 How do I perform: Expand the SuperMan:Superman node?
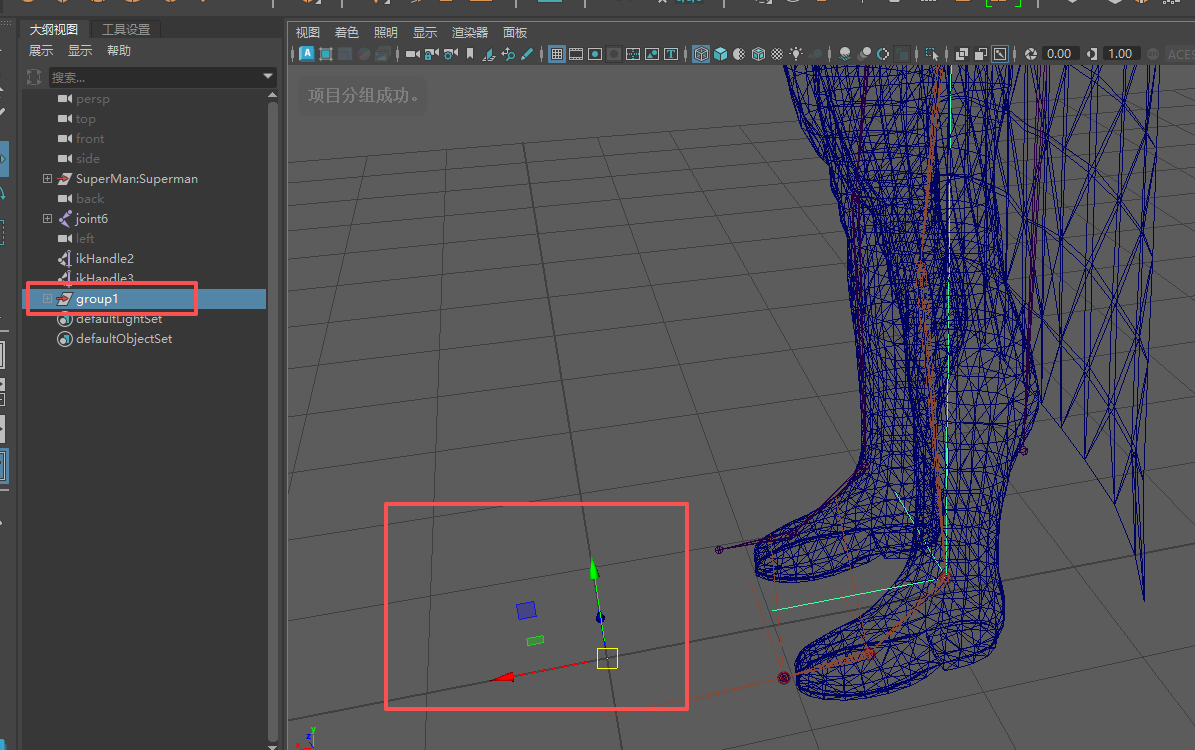[x=47, y=178]
